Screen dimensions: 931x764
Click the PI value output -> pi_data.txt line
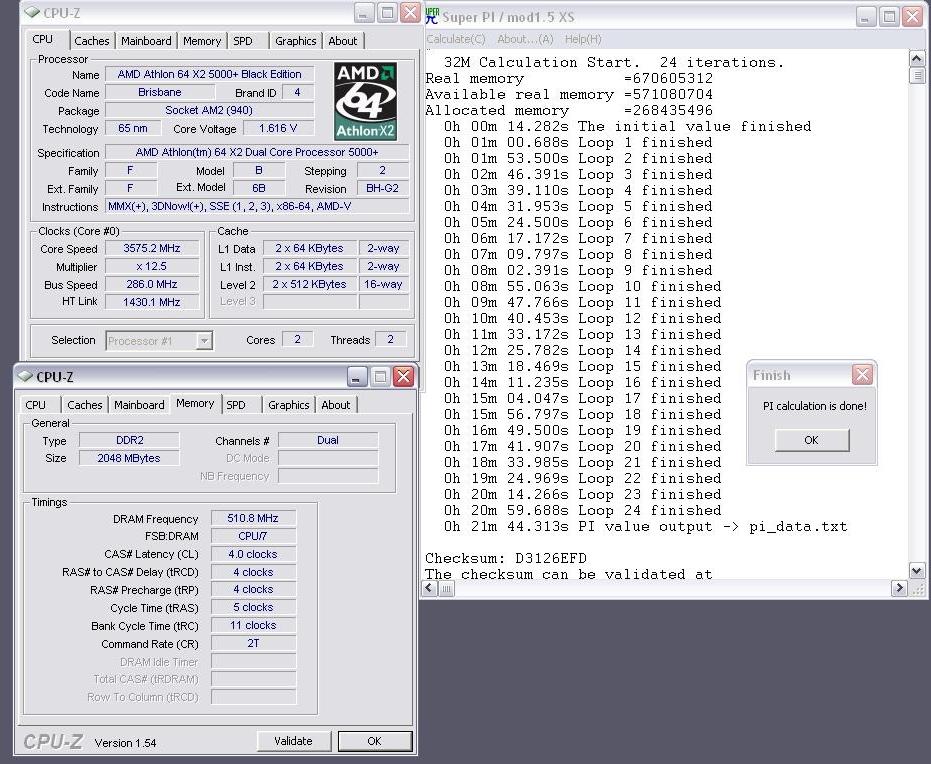point(645,526)
